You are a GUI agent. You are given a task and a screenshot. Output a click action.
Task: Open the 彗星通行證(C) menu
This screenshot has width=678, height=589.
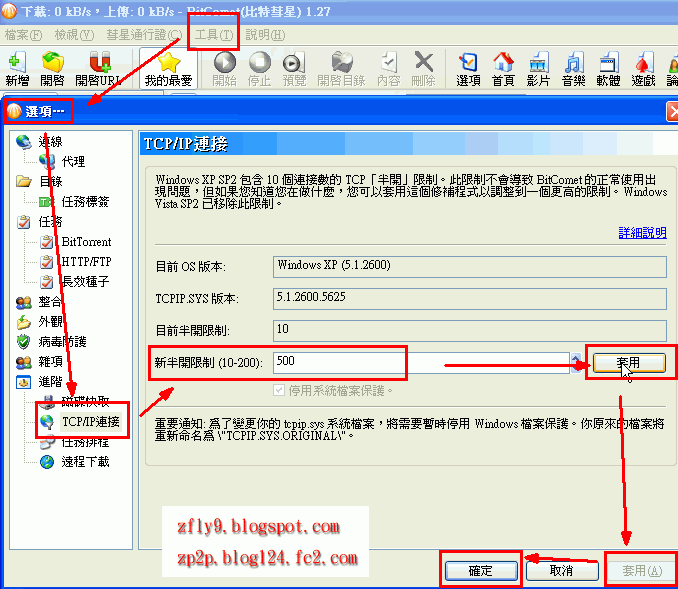click(144, 35)
